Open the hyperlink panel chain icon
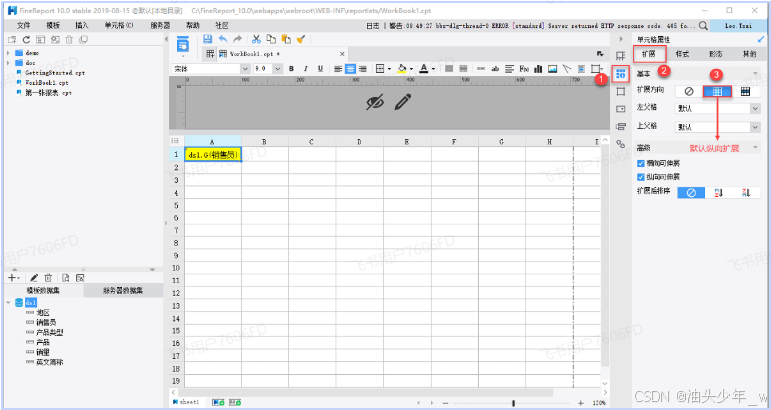771x410 pixels. point(621,144)
